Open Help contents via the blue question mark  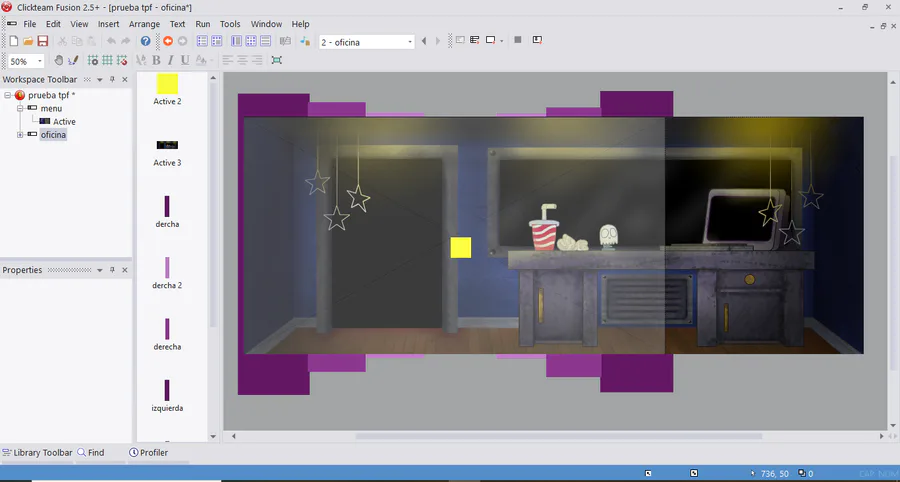pos(146,41)
